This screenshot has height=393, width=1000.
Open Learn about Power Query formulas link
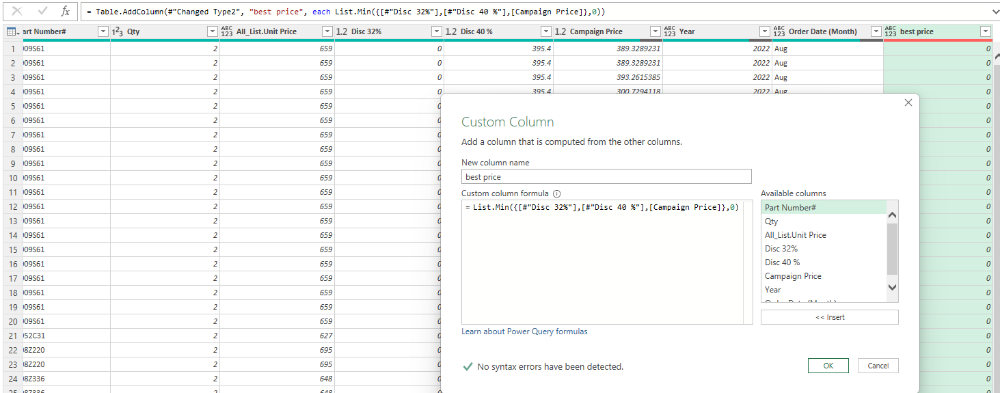524,332
